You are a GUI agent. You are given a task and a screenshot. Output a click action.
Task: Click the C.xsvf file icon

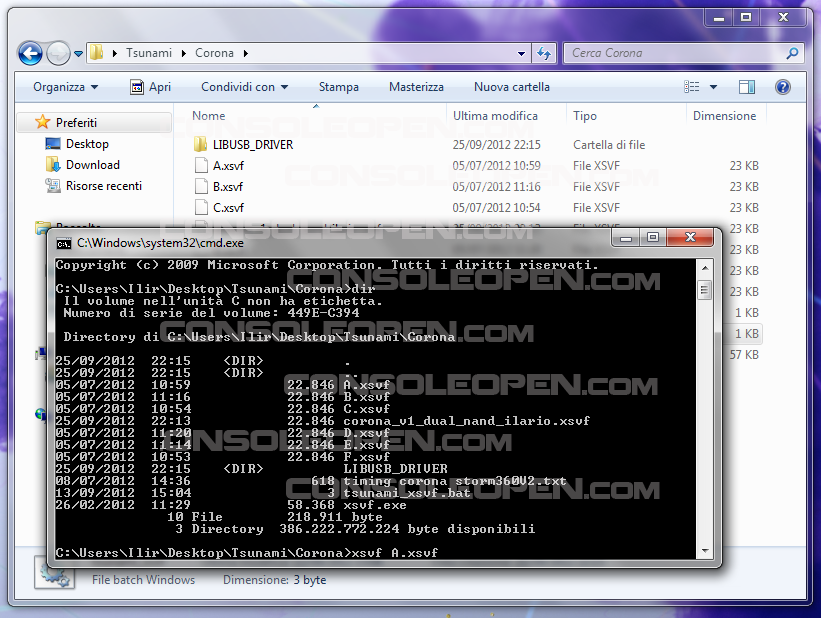click(201, 207)
